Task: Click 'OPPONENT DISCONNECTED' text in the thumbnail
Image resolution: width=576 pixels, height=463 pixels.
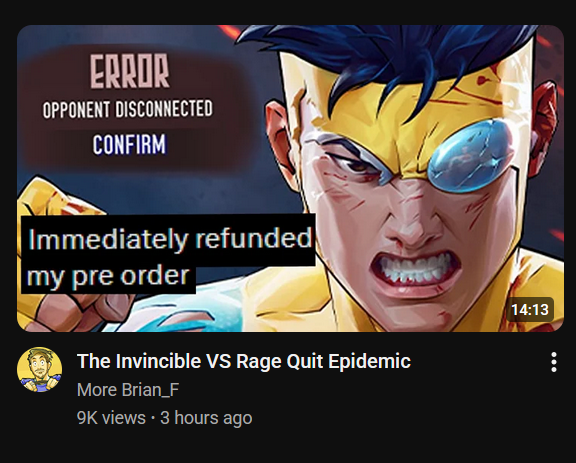Action: pos(127,109)
